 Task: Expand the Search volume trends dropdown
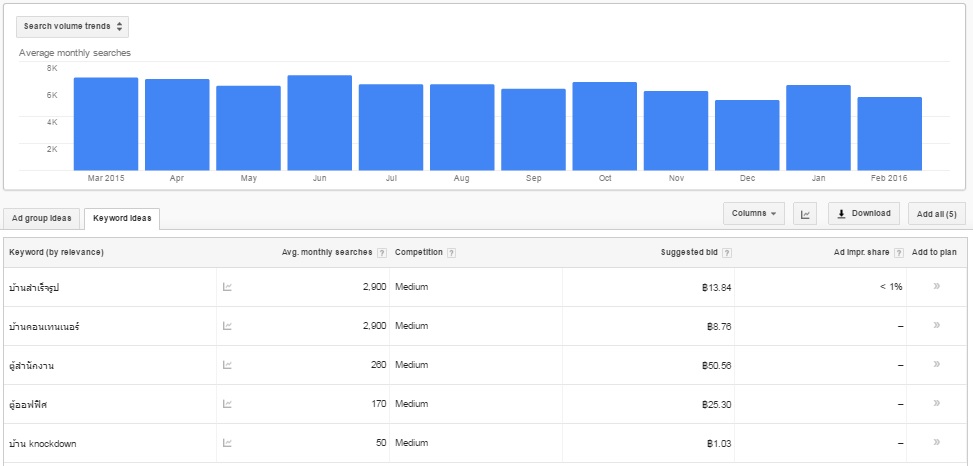[73, 27]
